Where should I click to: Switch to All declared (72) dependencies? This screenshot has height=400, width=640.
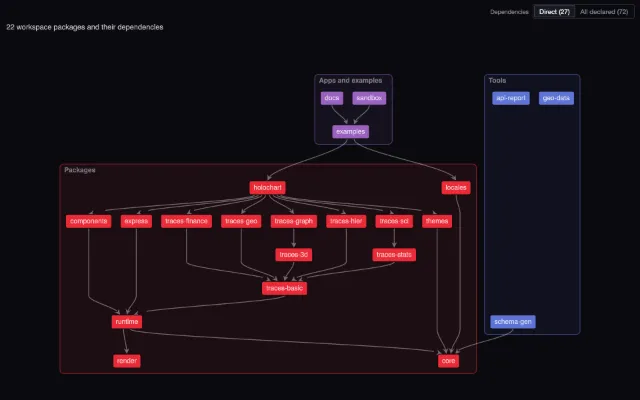coord(604,12)
